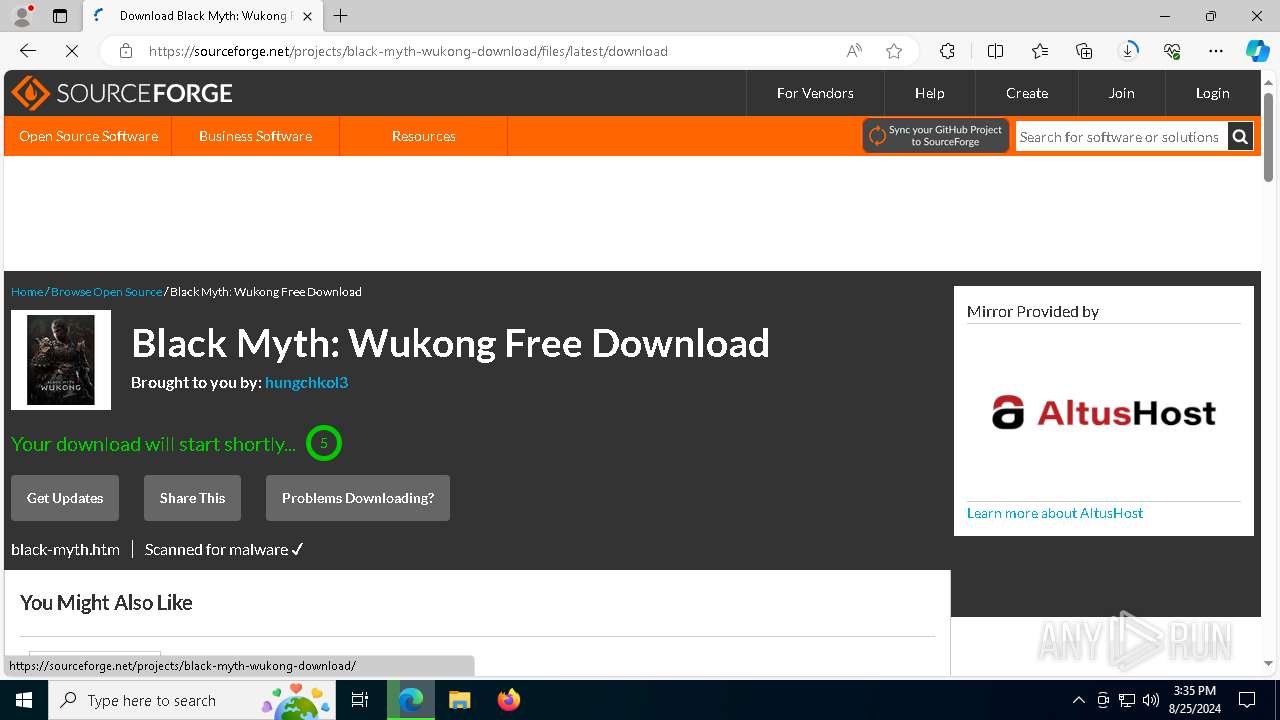Toggle Read aloud icon in address bar
1280x720 pixels.
854,51
